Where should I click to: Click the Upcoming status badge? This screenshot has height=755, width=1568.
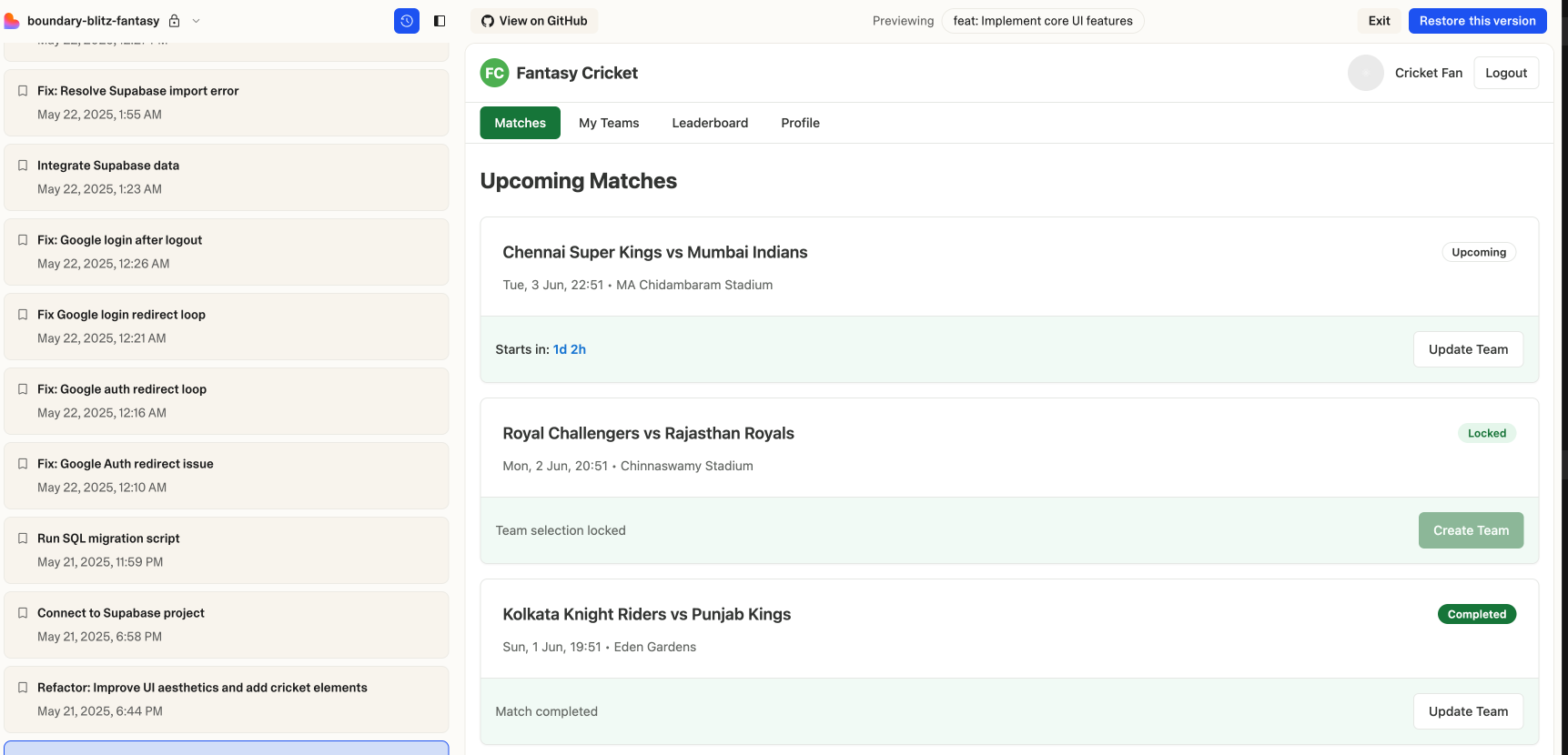(1479, 252)
